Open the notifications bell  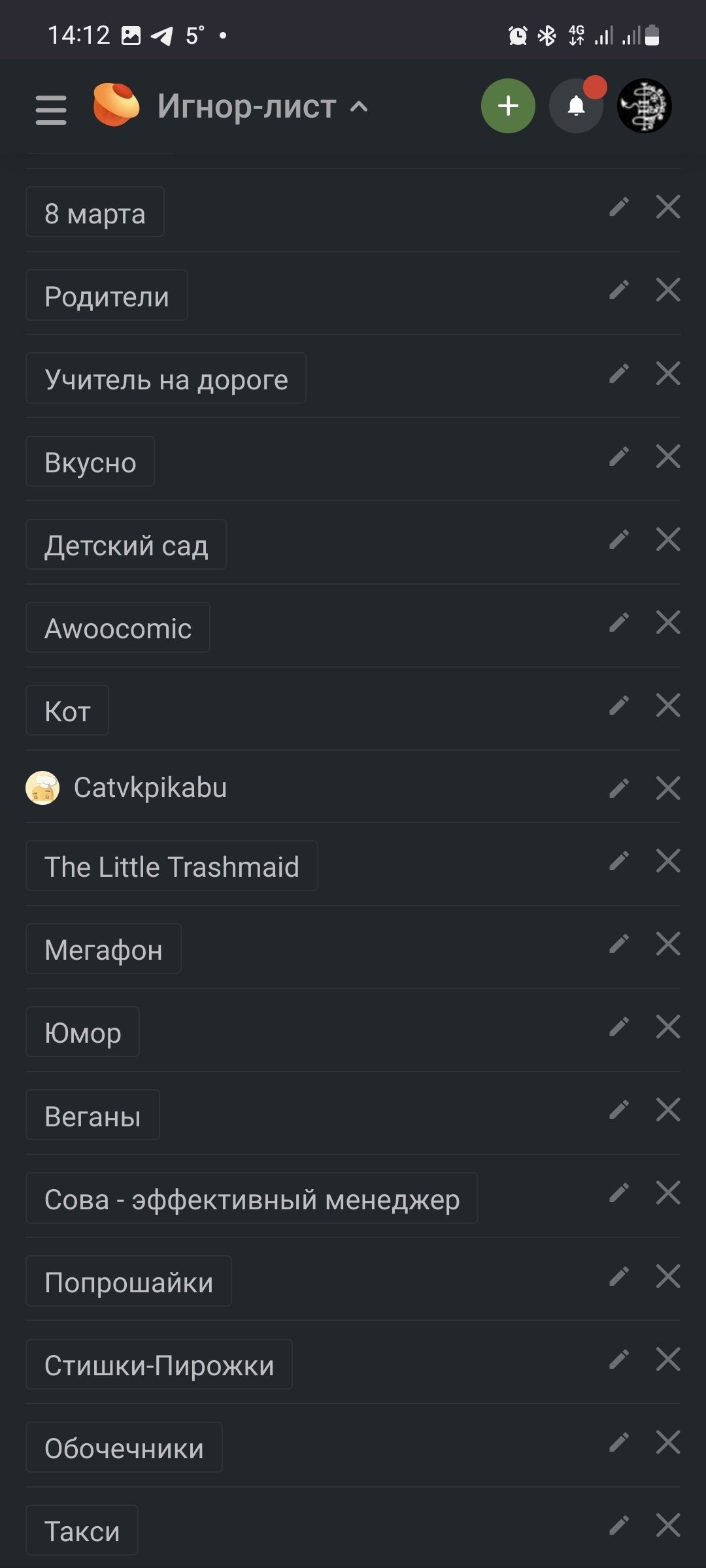[576, 106]
